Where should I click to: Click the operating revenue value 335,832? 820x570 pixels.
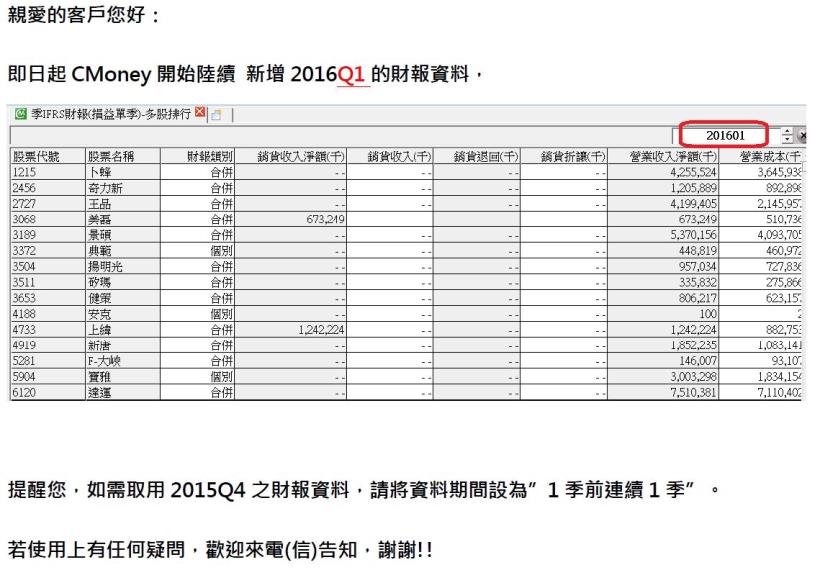click(698, 282)
